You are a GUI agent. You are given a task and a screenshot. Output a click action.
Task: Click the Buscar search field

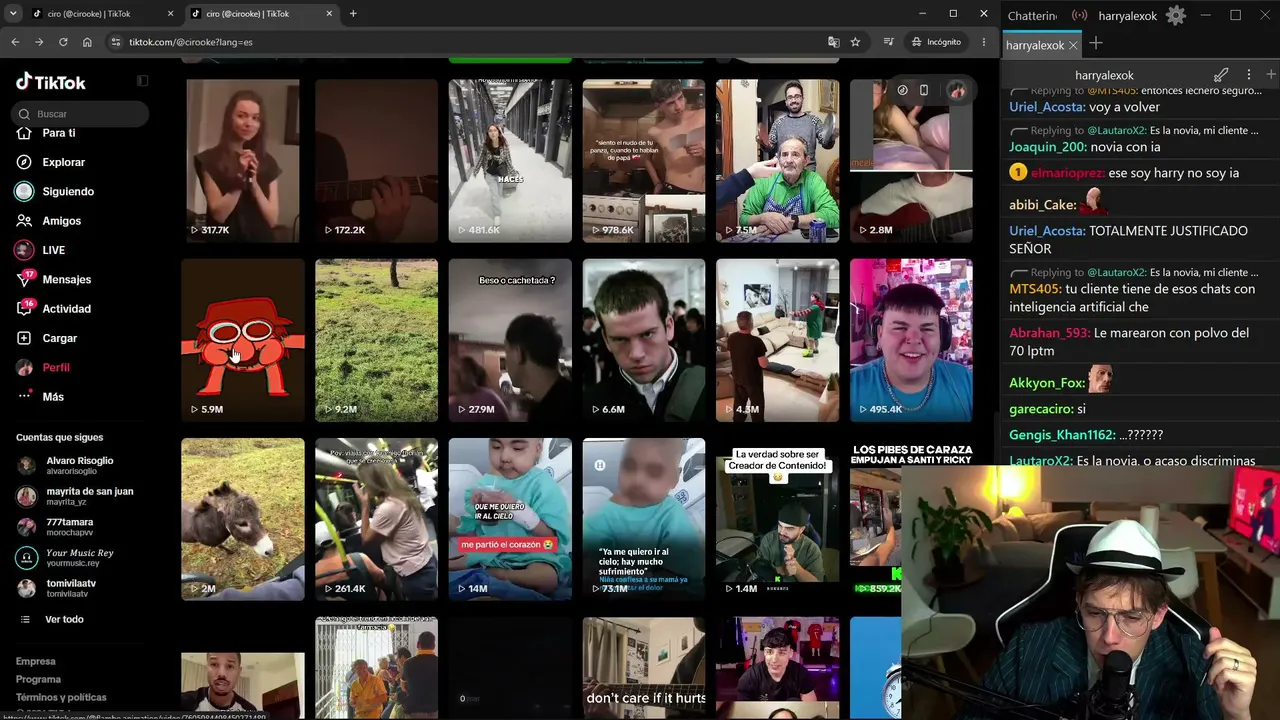click(82, 114)
